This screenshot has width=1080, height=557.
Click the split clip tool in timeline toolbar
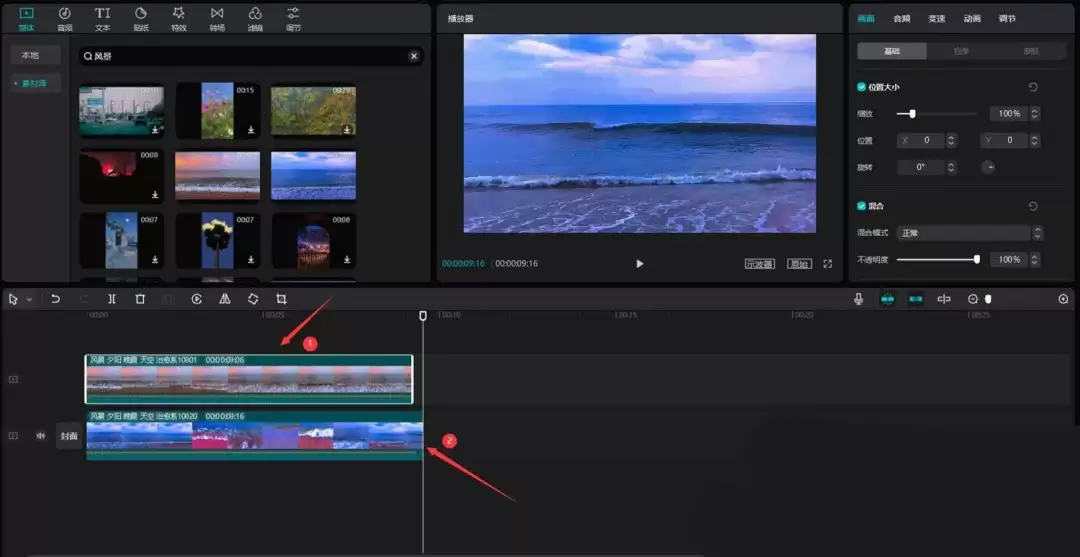coord(112,299)
